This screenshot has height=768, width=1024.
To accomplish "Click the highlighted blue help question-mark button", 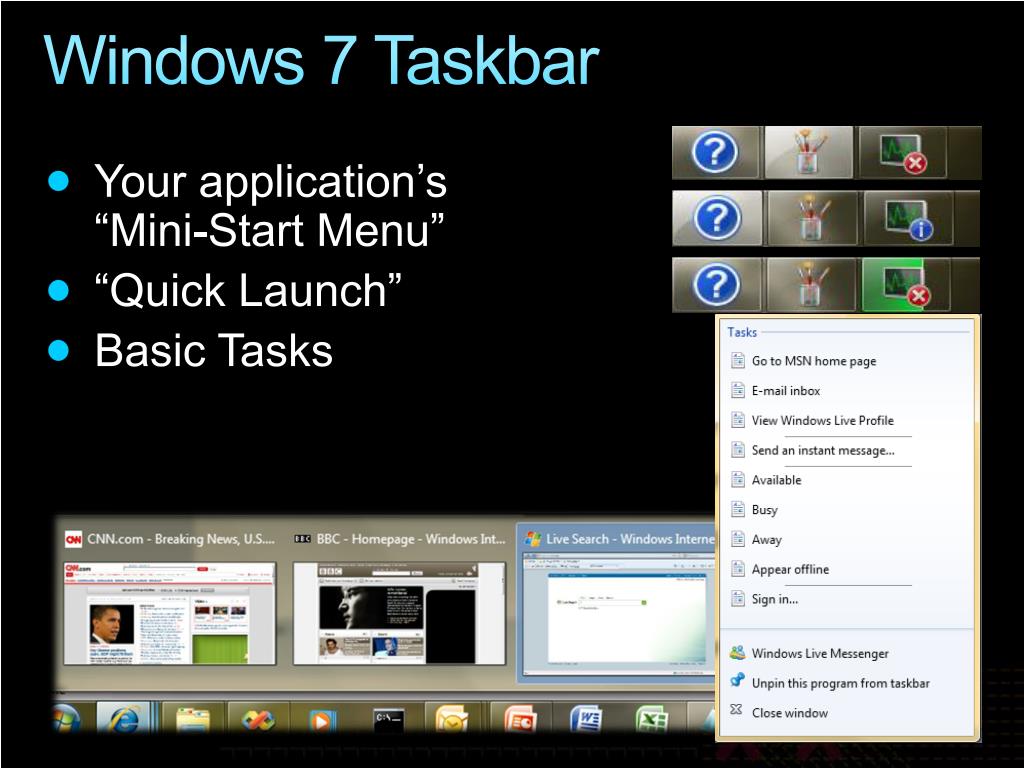I will (716, 218).
